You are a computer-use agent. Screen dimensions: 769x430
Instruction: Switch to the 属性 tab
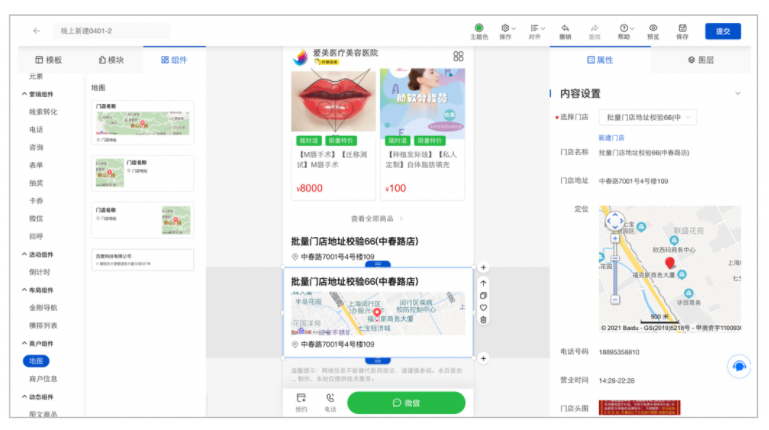600,60
